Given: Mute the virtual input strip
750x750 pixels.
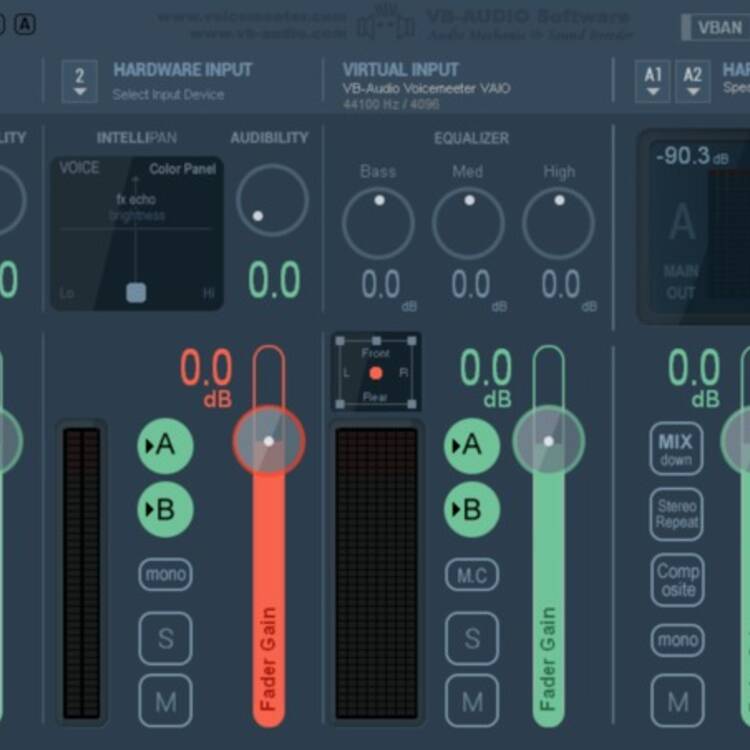Looking at the screenshot, I should tap(472, 701).
